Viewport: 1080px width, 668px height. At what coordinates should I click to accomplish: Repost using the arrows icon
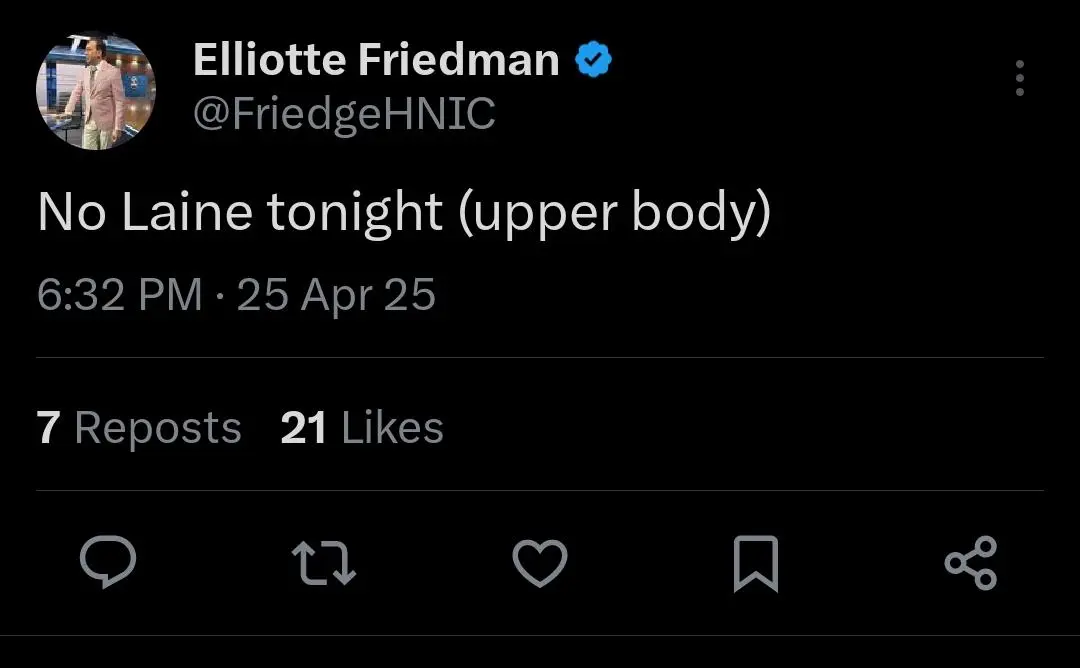[324, 563]
